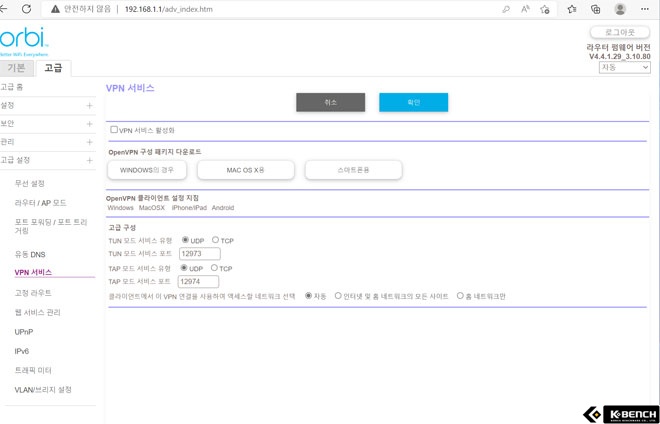Click the zoom magnifier icon in address bar
The image size is (660, 424).
click(x=506, y=9)
